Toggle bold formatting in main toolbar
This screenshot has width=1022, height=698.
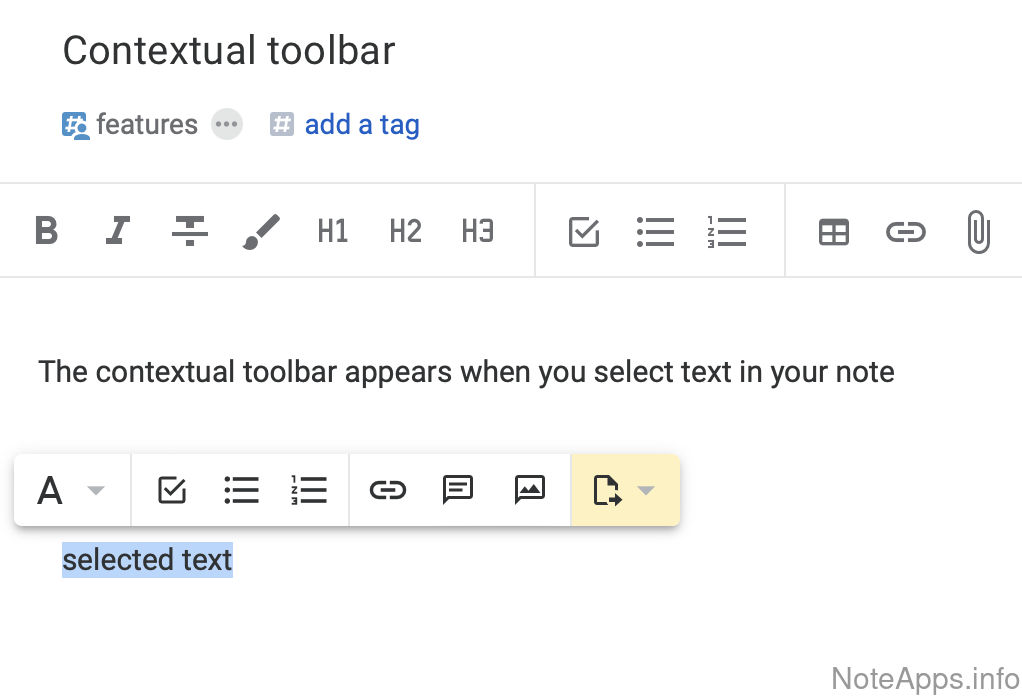pos(46,231)
